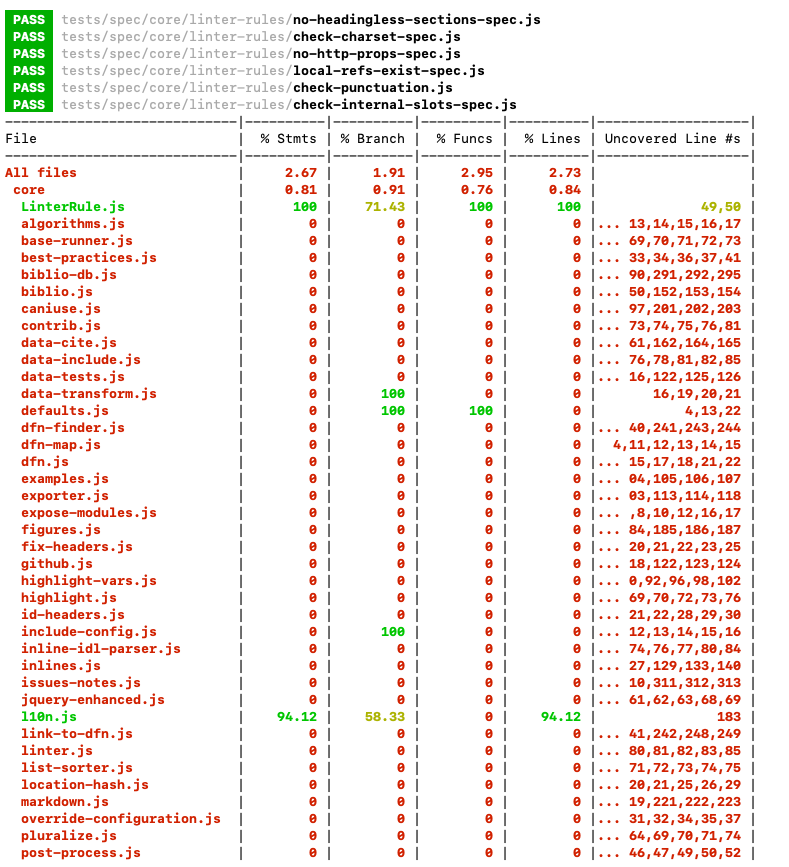Click the % Stmts column header
Viewport: 789px width, 867px height.
tap(289, 139)
